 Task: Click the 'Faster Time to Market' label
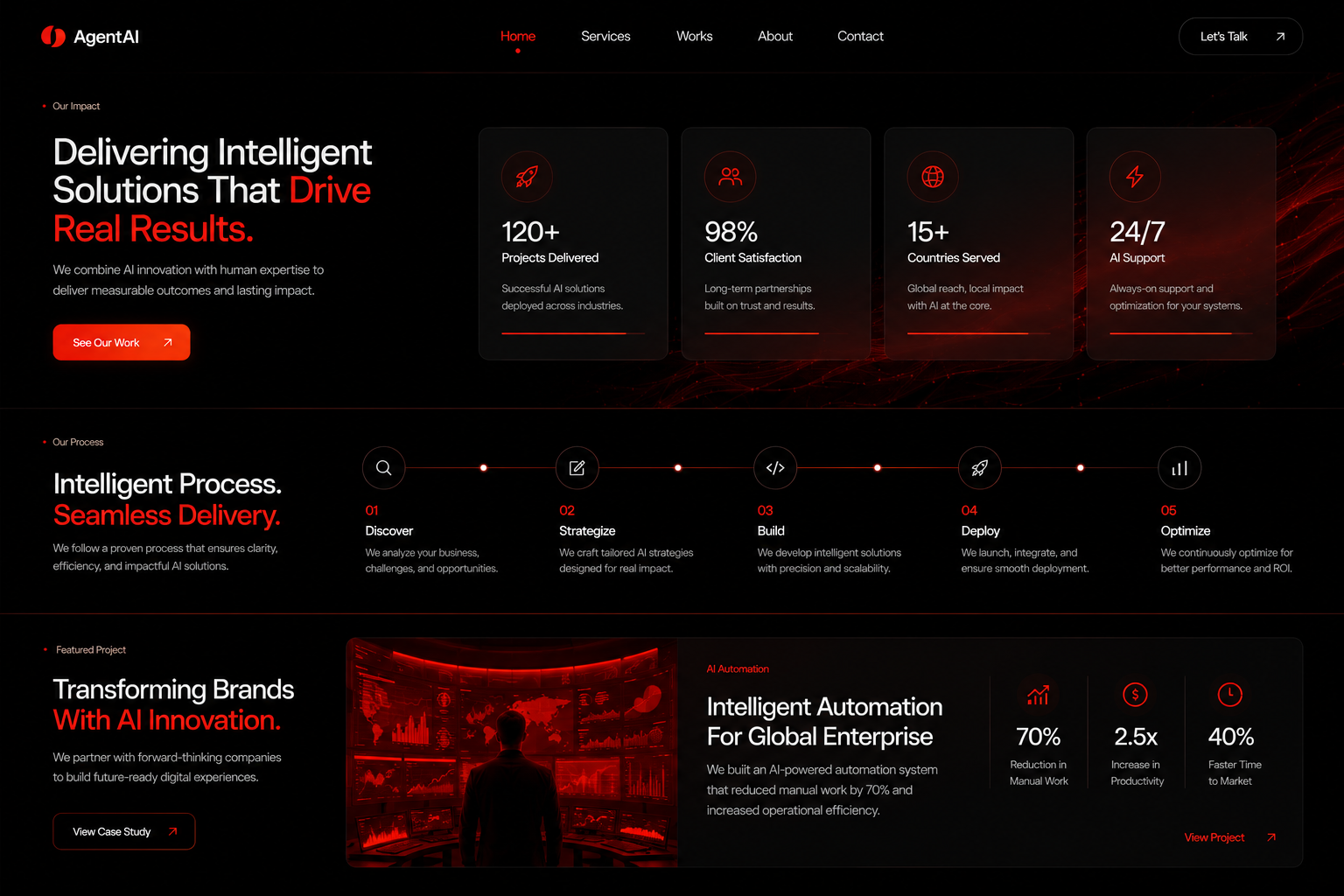coord(1235,773)
